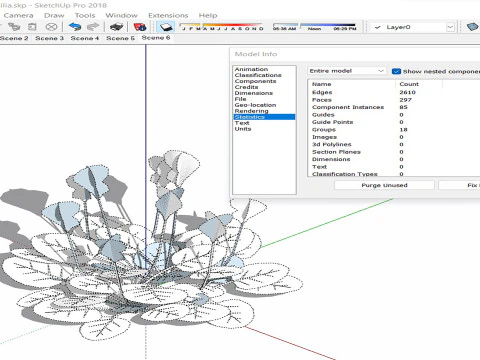The width and height of the screenshot is (480, 360).
Task: Select Geo-location in Model Info list
Action: [255, 105]
